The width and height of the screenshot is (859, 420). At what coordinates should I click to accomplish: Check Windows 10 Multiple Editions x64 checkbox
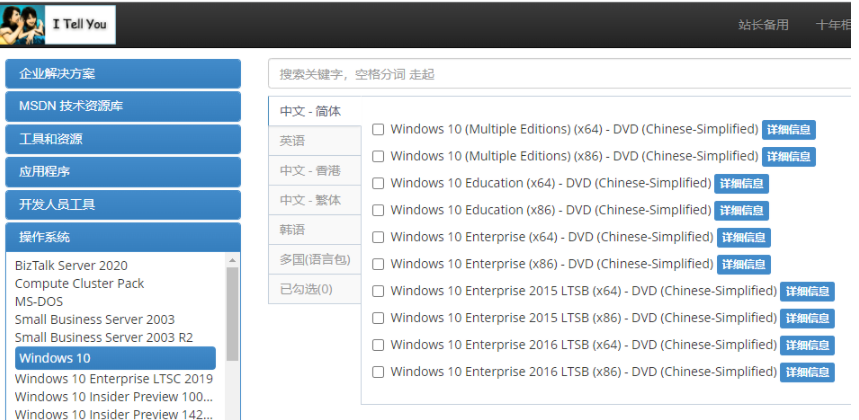[x=378, y=129]
